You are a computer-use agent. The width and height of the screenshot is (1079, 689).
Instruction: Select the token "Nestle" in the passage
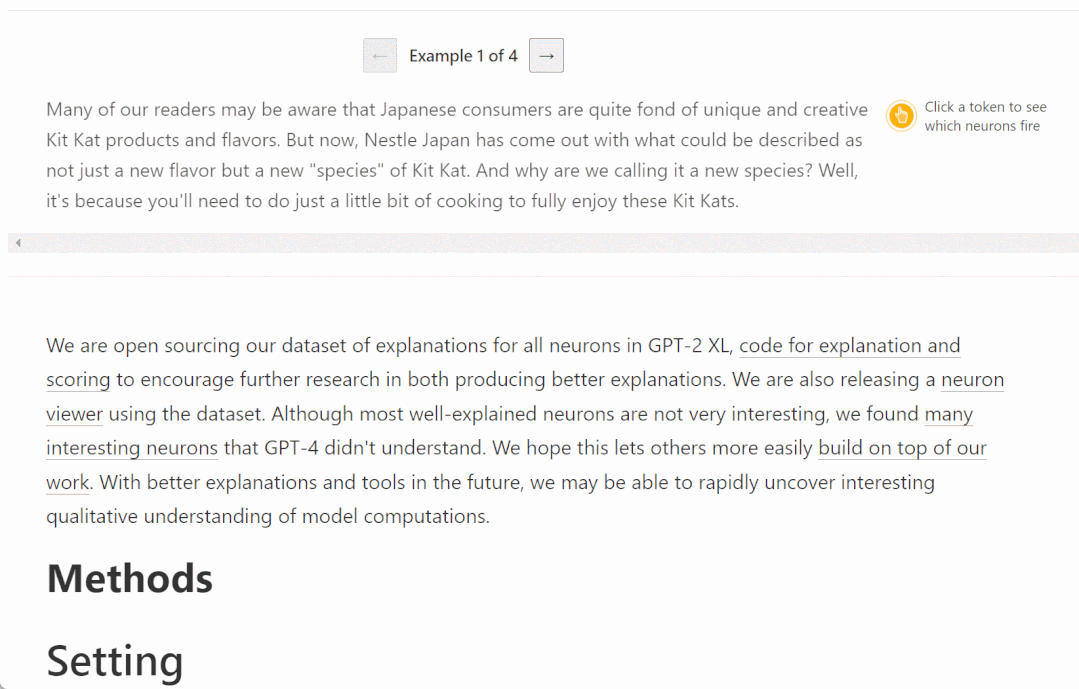393,140
